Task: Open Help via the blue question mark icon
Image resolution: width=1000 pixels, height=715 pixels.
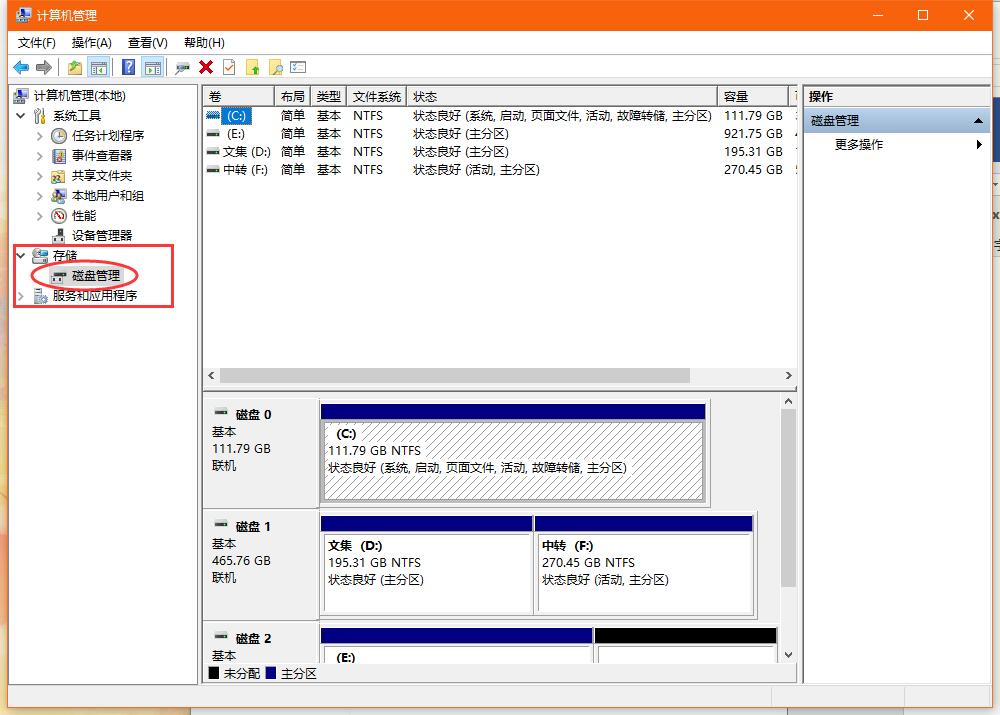Action: point(128,67)
